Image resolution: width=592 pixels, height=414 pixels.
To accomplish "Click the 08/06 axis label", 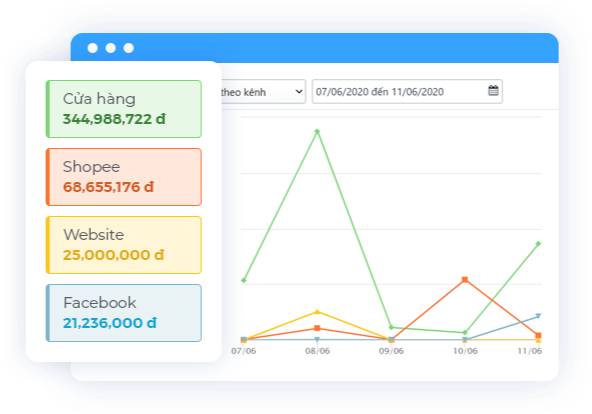I will (318, 351).
